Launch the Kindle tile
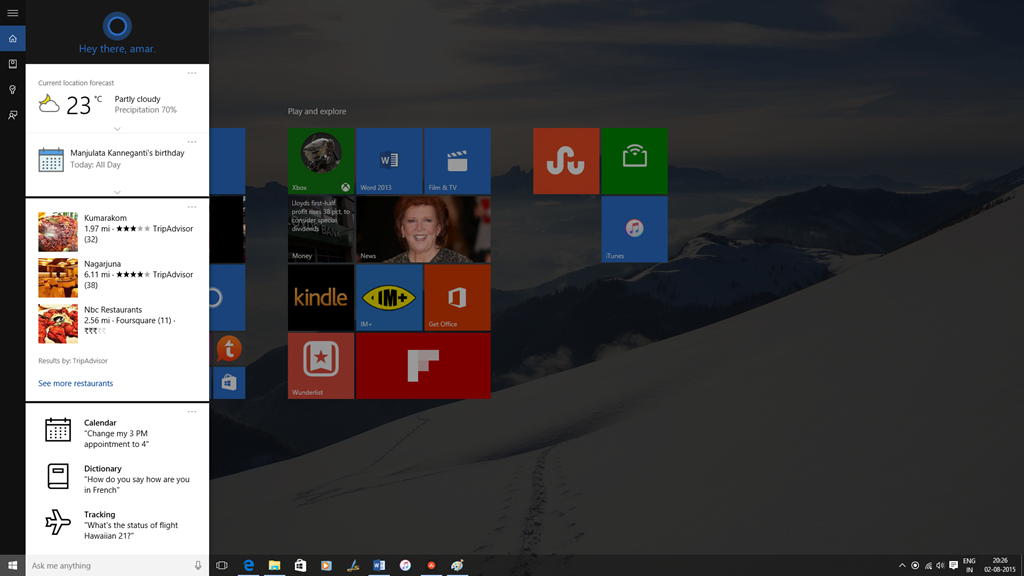This screenshot has width=1024, height=576. 321,298
